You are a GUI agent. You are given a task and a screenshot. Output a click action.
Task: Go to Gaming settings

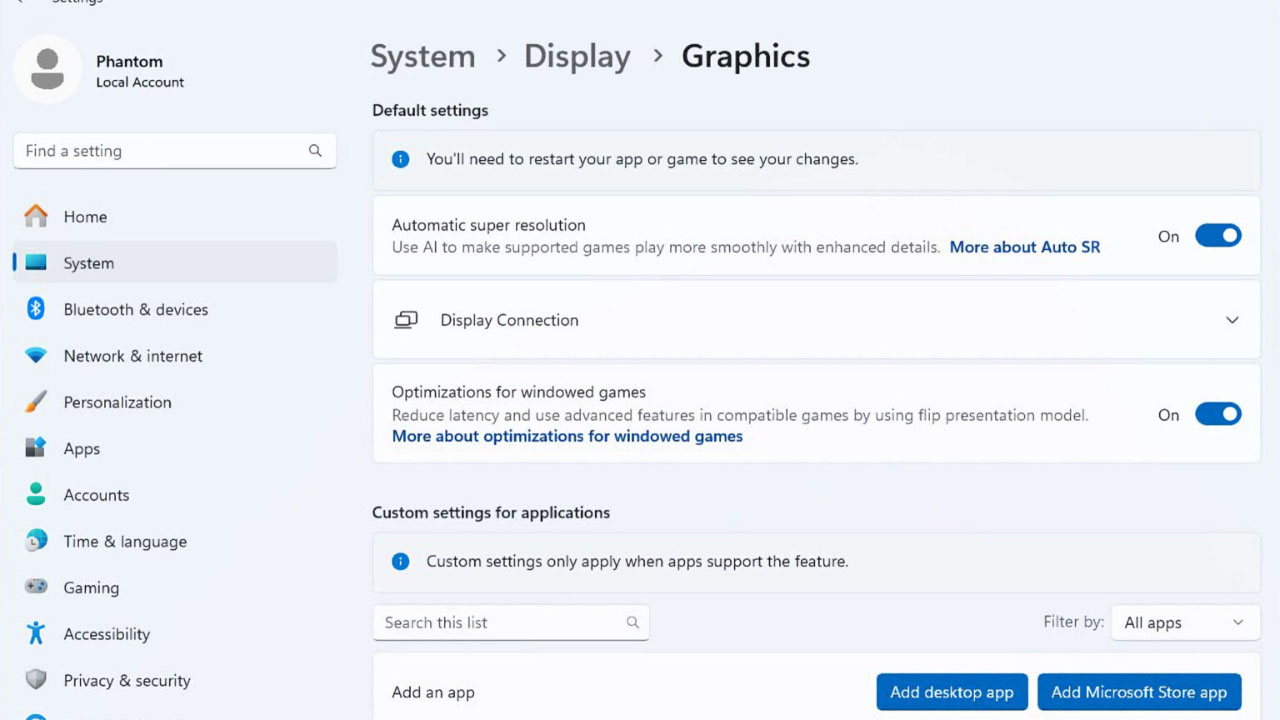click(175, 587)
